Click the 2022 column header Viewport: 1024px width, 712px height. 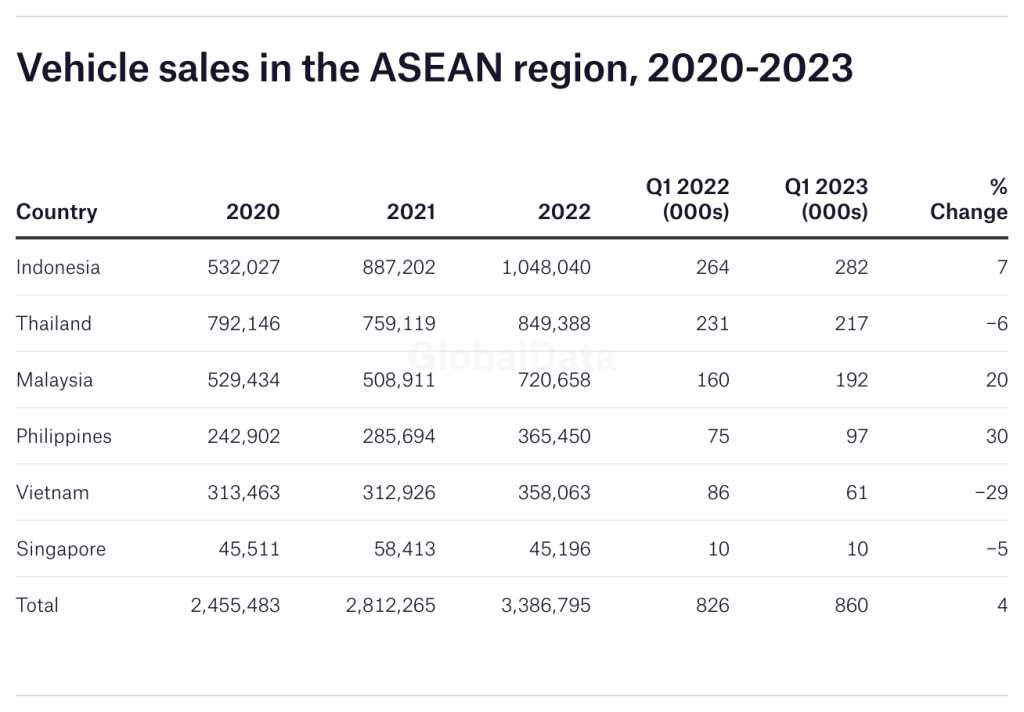[x=564, y=212]
